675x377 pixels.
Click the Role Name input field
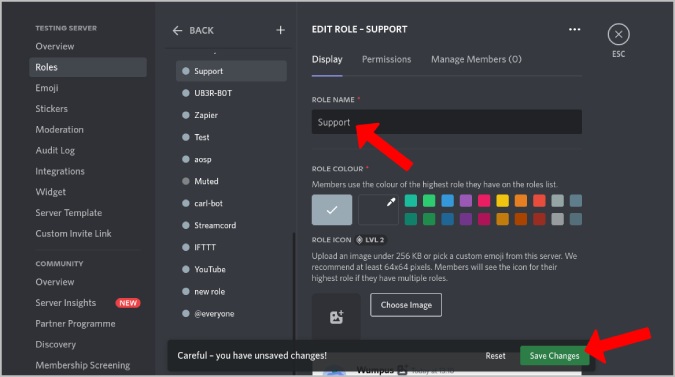[447, 122]
